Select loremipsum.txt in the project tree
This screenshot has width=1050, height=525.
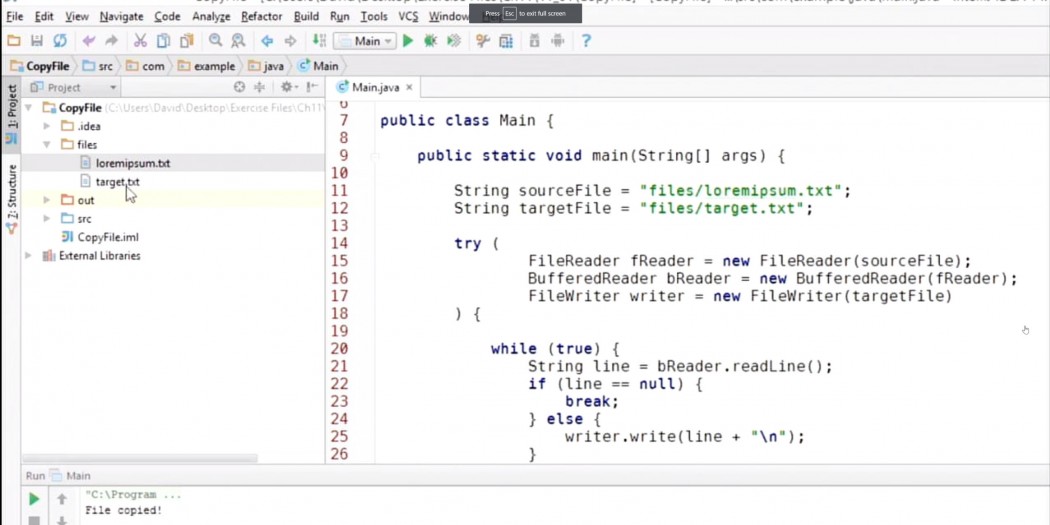point(132,163)
